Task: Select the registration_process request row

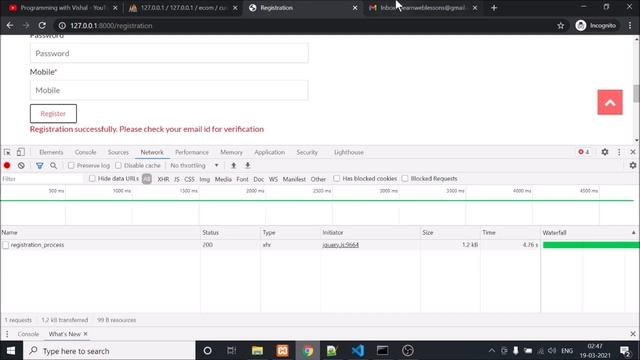Action: click(x=320, y=245)
